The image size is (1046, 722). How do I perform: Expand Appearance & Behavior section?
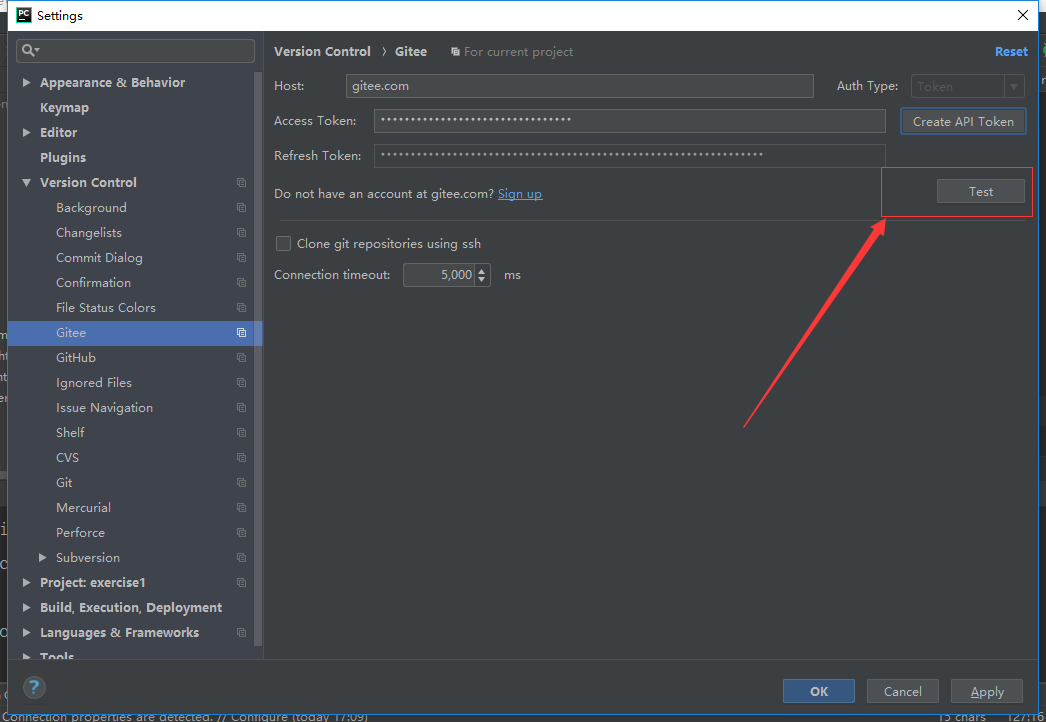27,83
